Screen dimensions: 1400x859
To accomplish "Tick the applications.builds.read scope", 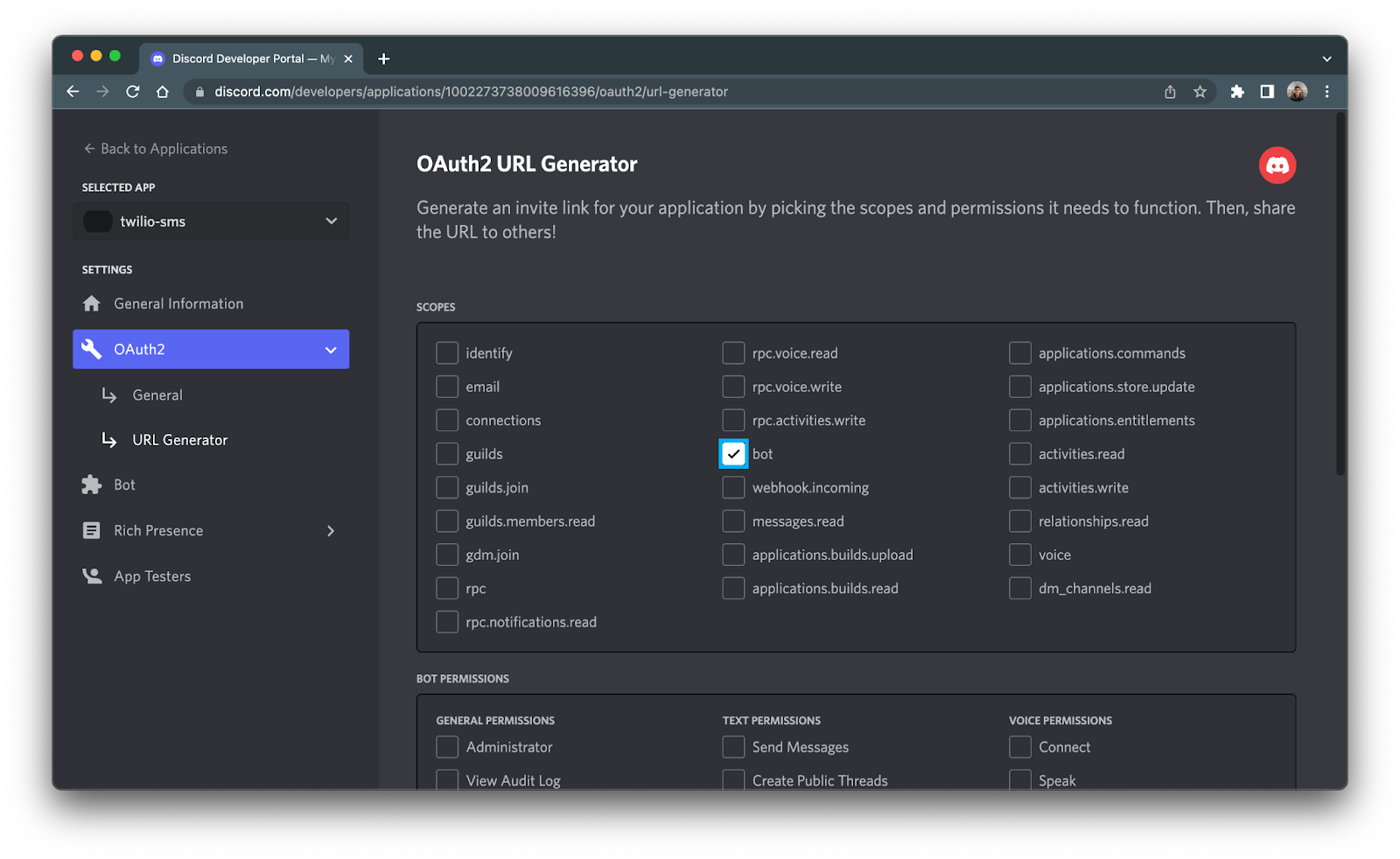I will tap(733, 589).
